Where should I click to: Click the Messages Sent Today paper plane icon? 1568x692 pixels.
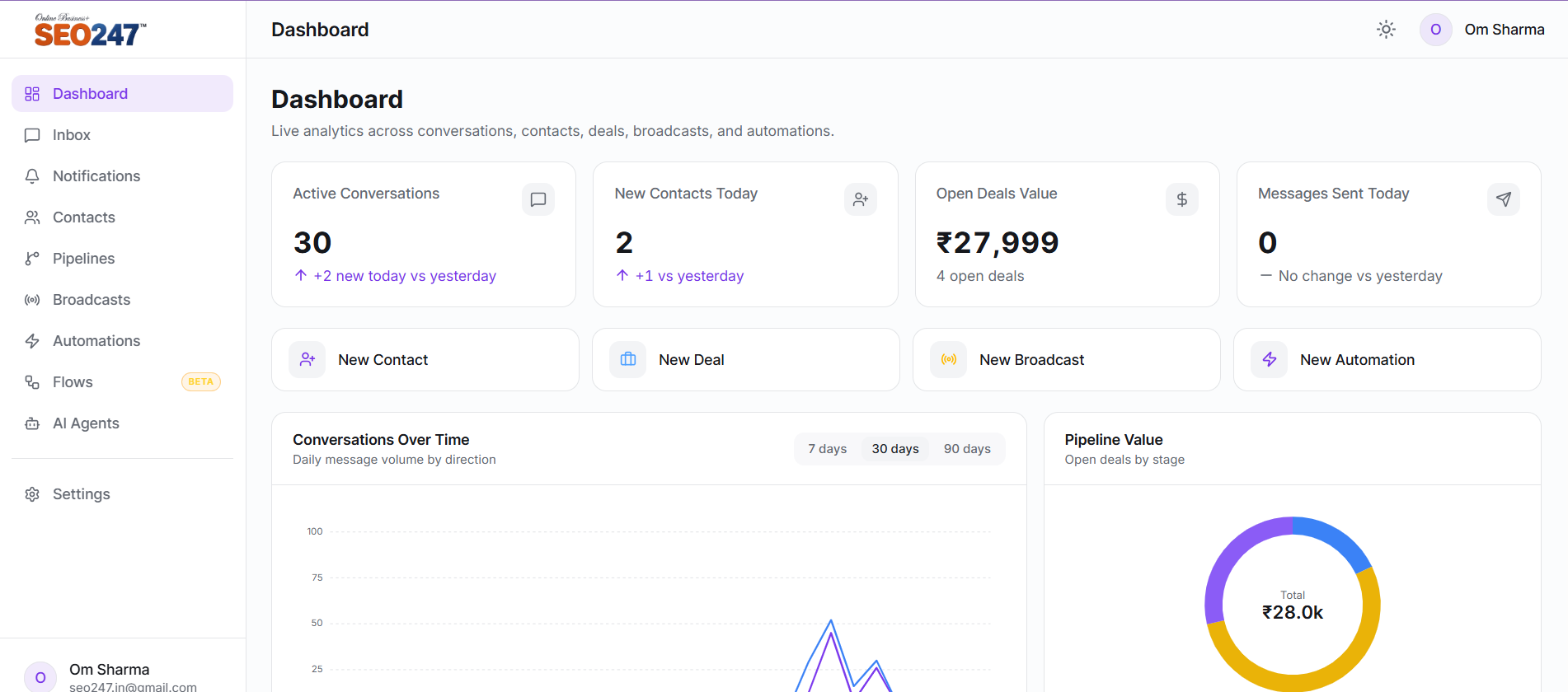tap(1503, 199)
